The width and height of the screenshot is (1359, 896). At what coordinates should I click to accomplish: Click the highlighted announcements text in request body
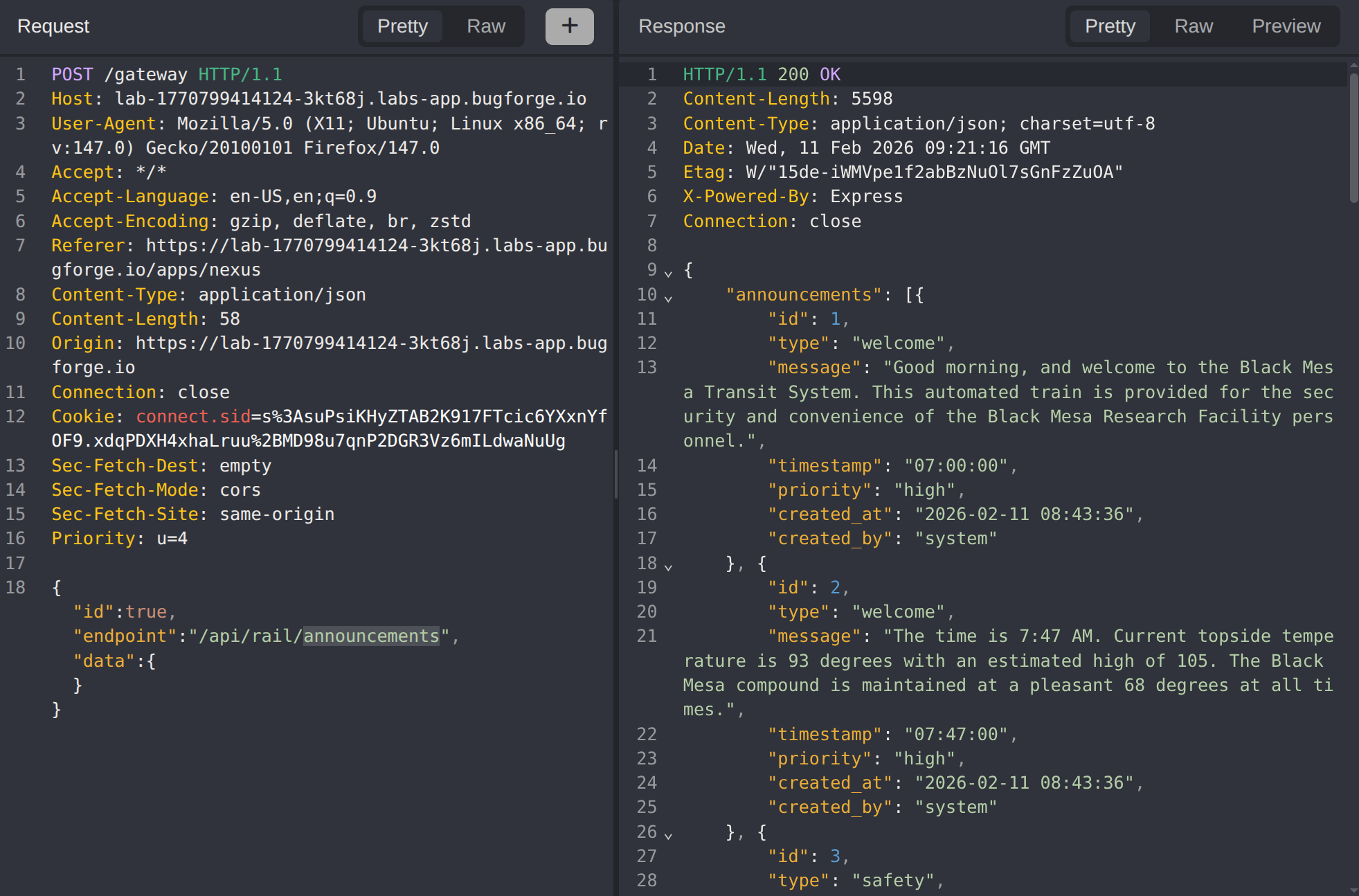[371, 636]
